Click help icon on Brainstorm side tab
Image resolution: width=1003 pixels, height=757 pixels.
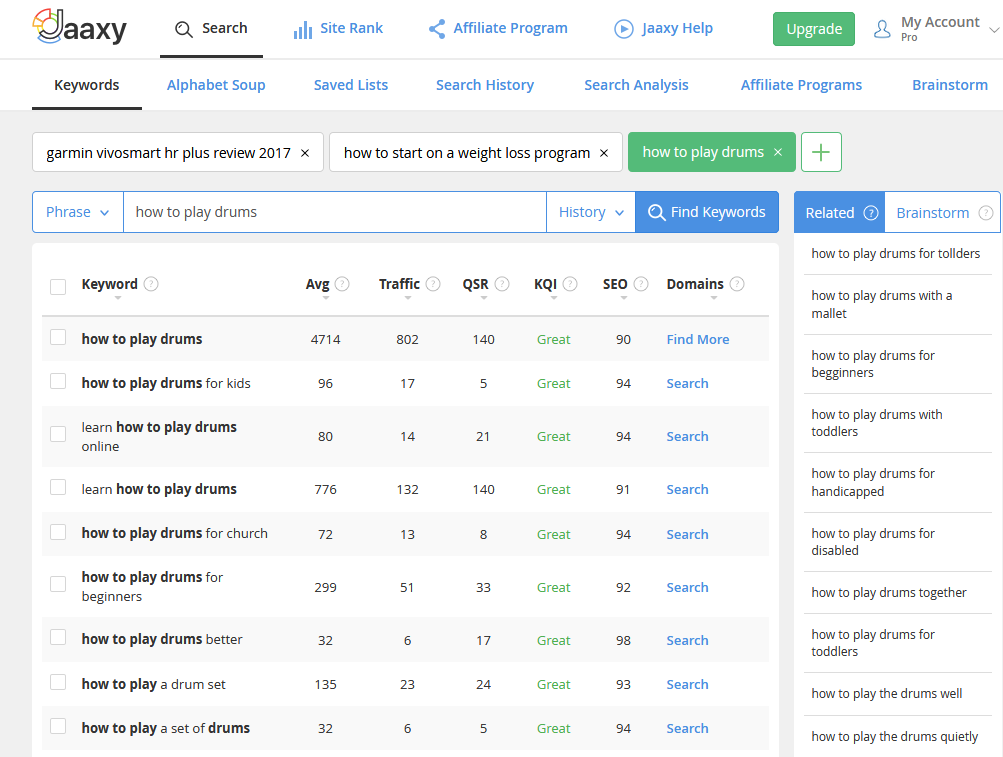[986, 213]
